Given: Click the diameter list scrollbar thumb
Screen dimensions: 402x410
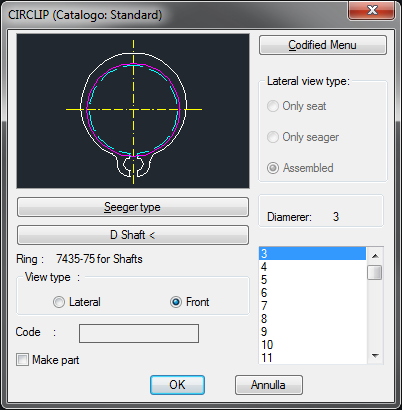Looking at the screenshot, I should click(375, 272).
